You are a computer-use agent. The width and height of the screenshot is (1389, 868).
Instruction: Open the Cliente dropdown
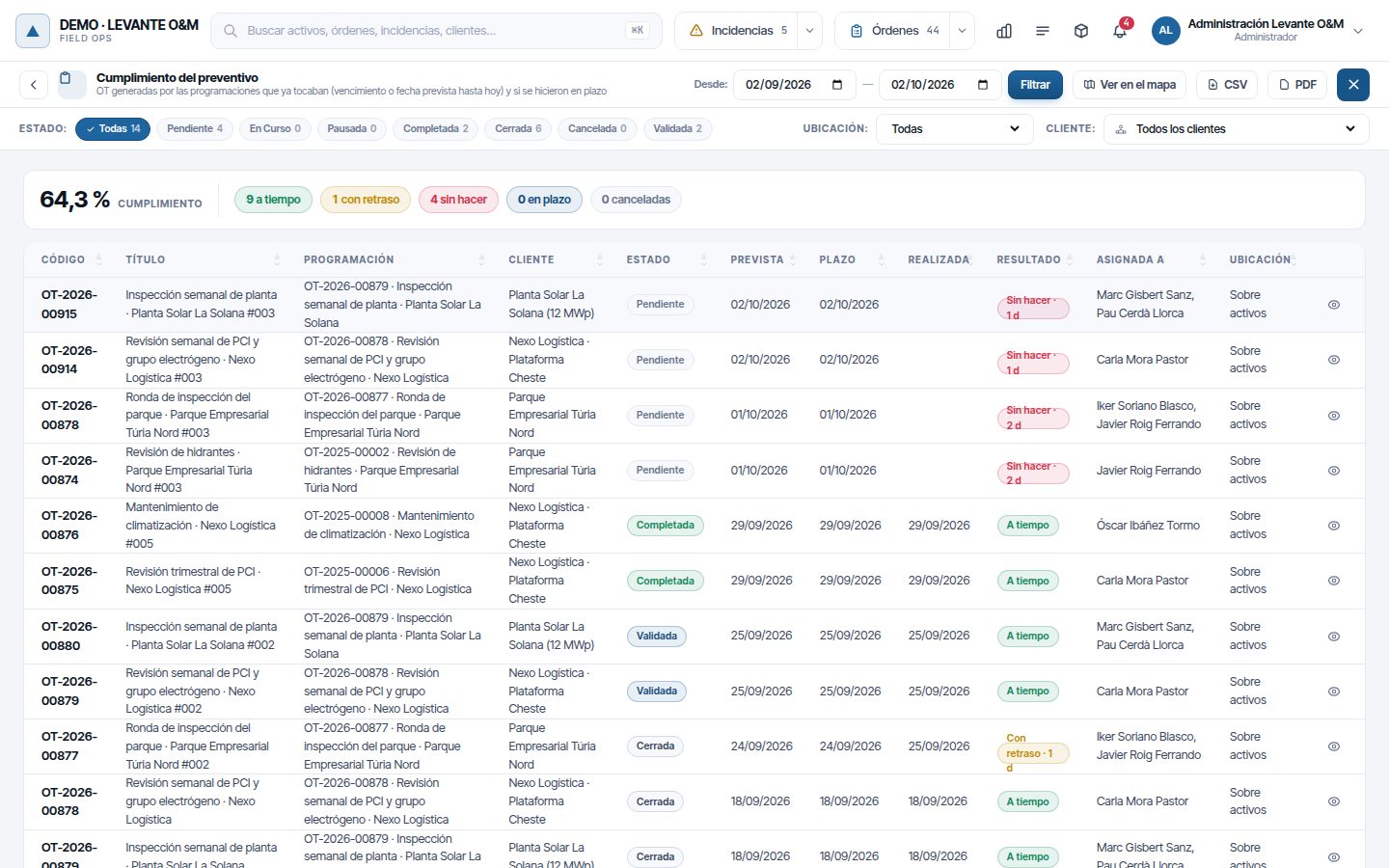(1237, 128)
